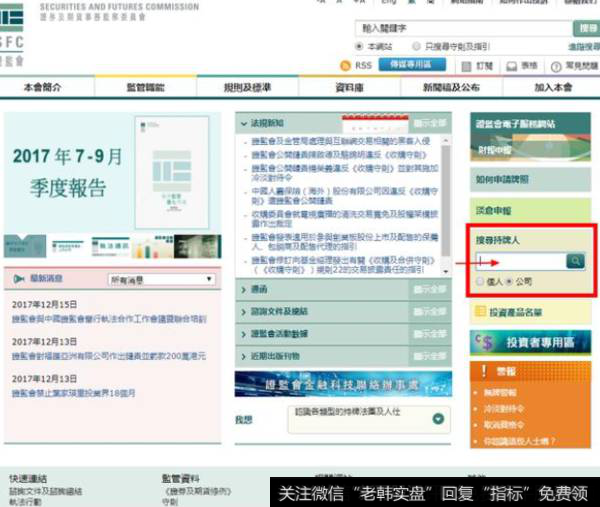This screenshot has height=507, width=600.
Task: Open the 加入本會 menu
Action: click(553, 87)
